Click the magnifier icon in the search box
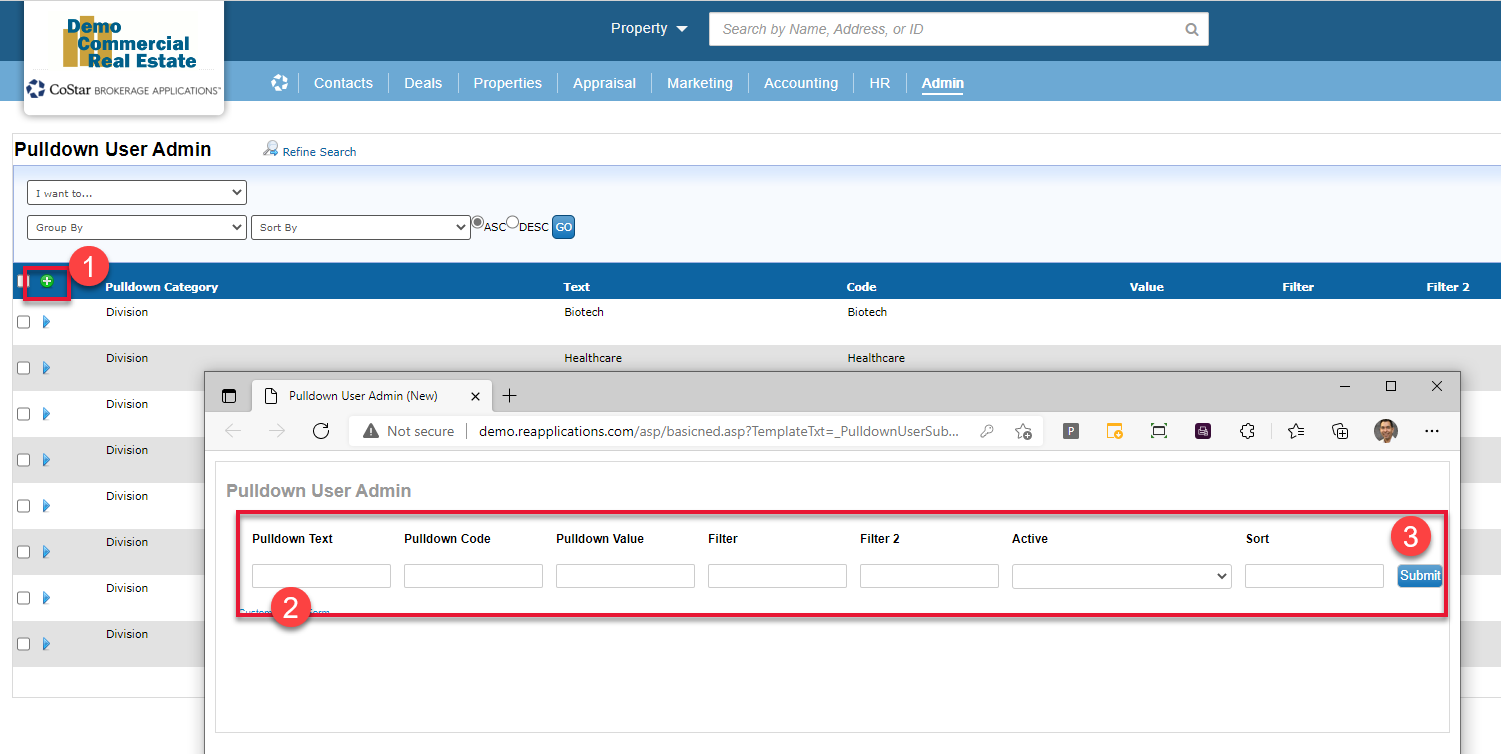 coord(1191,30)
